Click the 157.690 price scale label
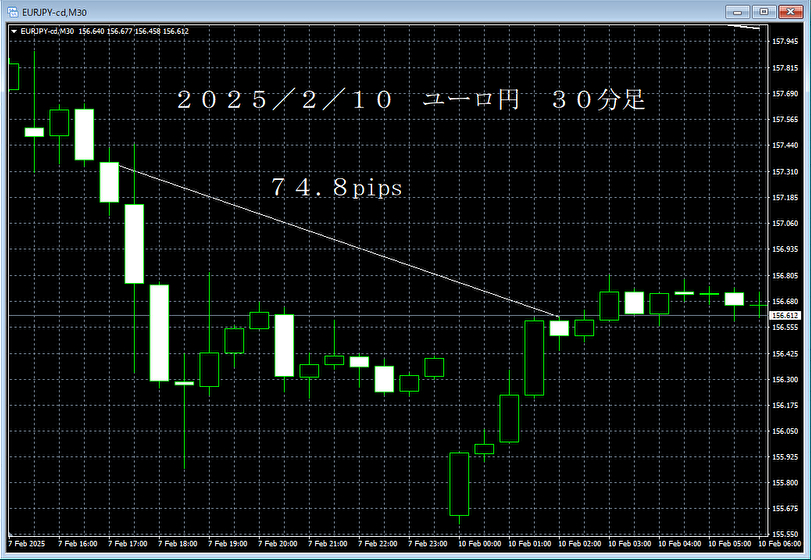 pos(785,94)
